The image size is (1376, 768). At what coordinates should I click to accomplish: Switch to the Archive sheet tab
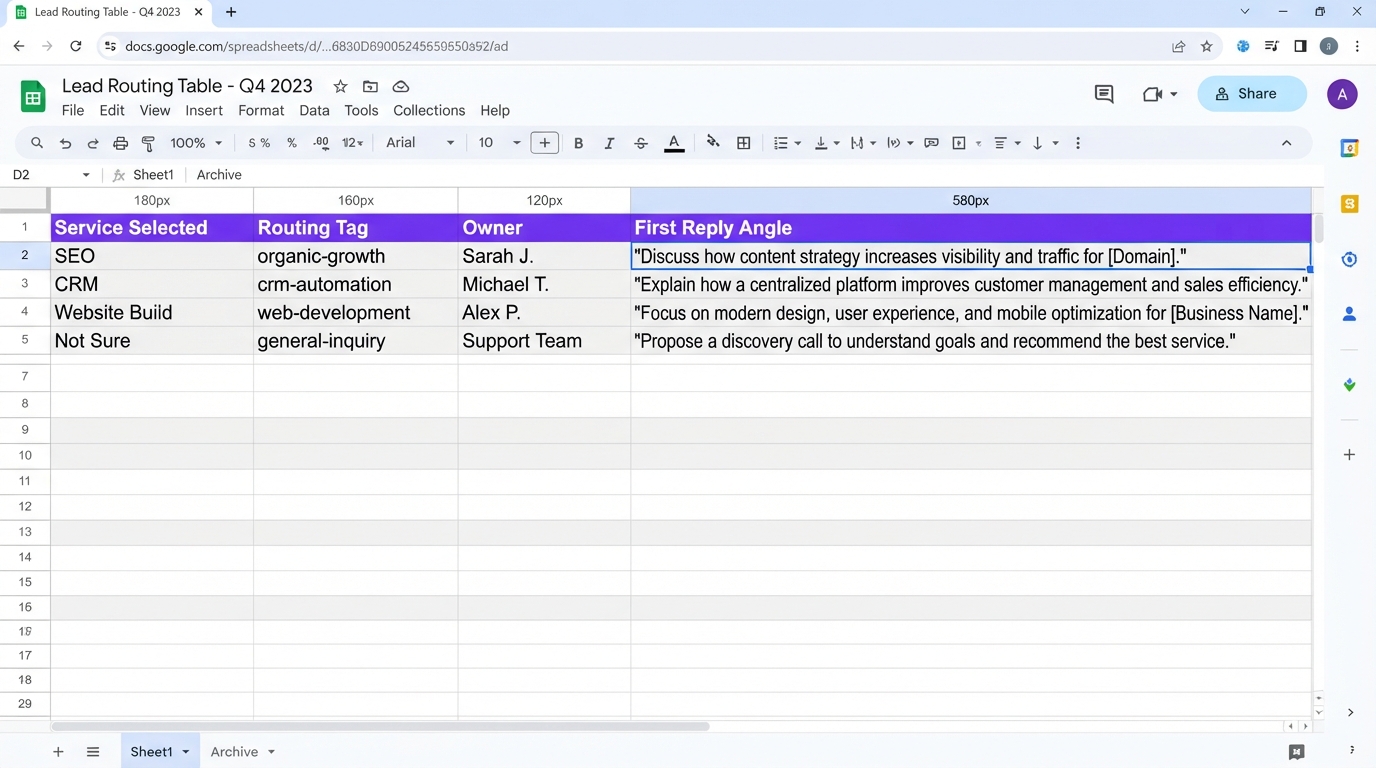point(234,752)
